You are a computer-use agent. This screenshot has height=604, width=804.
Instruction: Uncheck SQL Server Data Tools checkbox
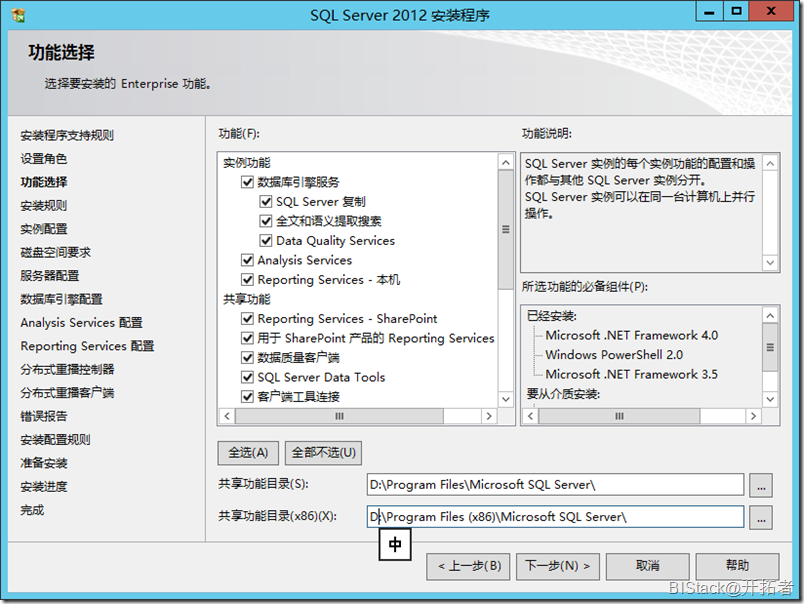[247, 377]
